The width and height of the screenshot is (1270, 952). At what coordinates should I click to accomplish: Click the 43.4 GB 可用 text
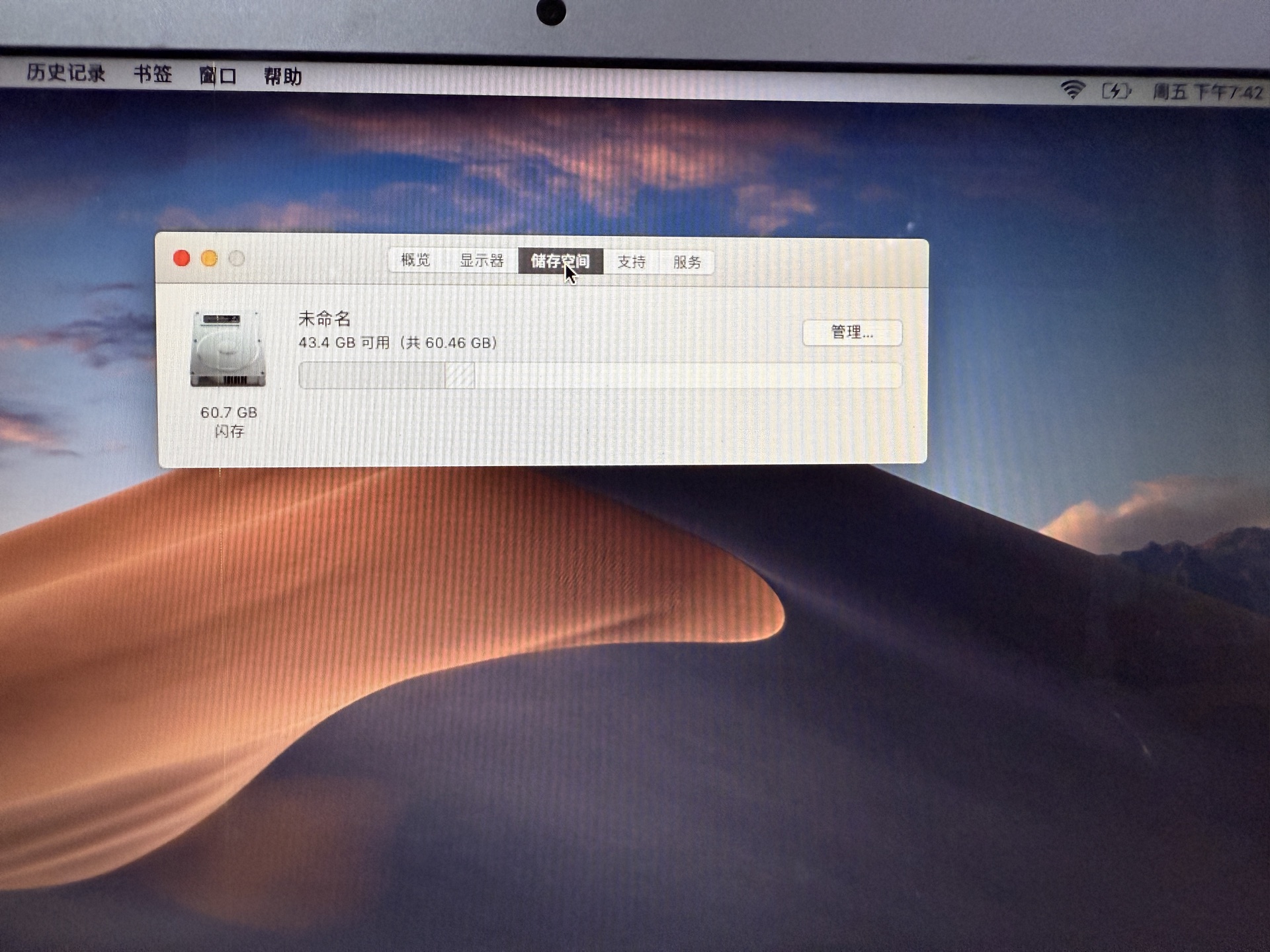[344, 343]
